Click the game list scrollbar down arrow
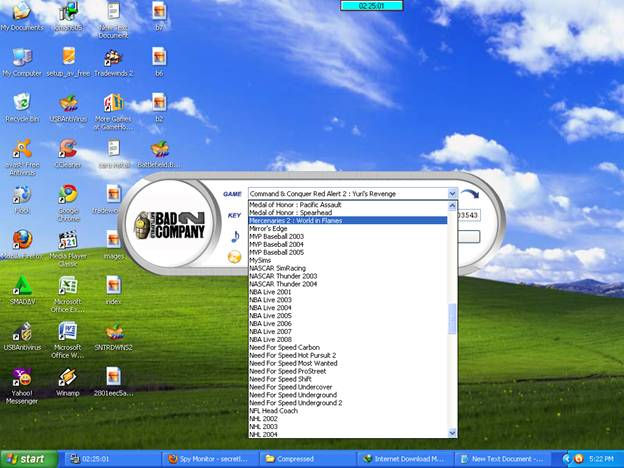The height and width of the screenshot is (468, 624). tap(452, 433)
